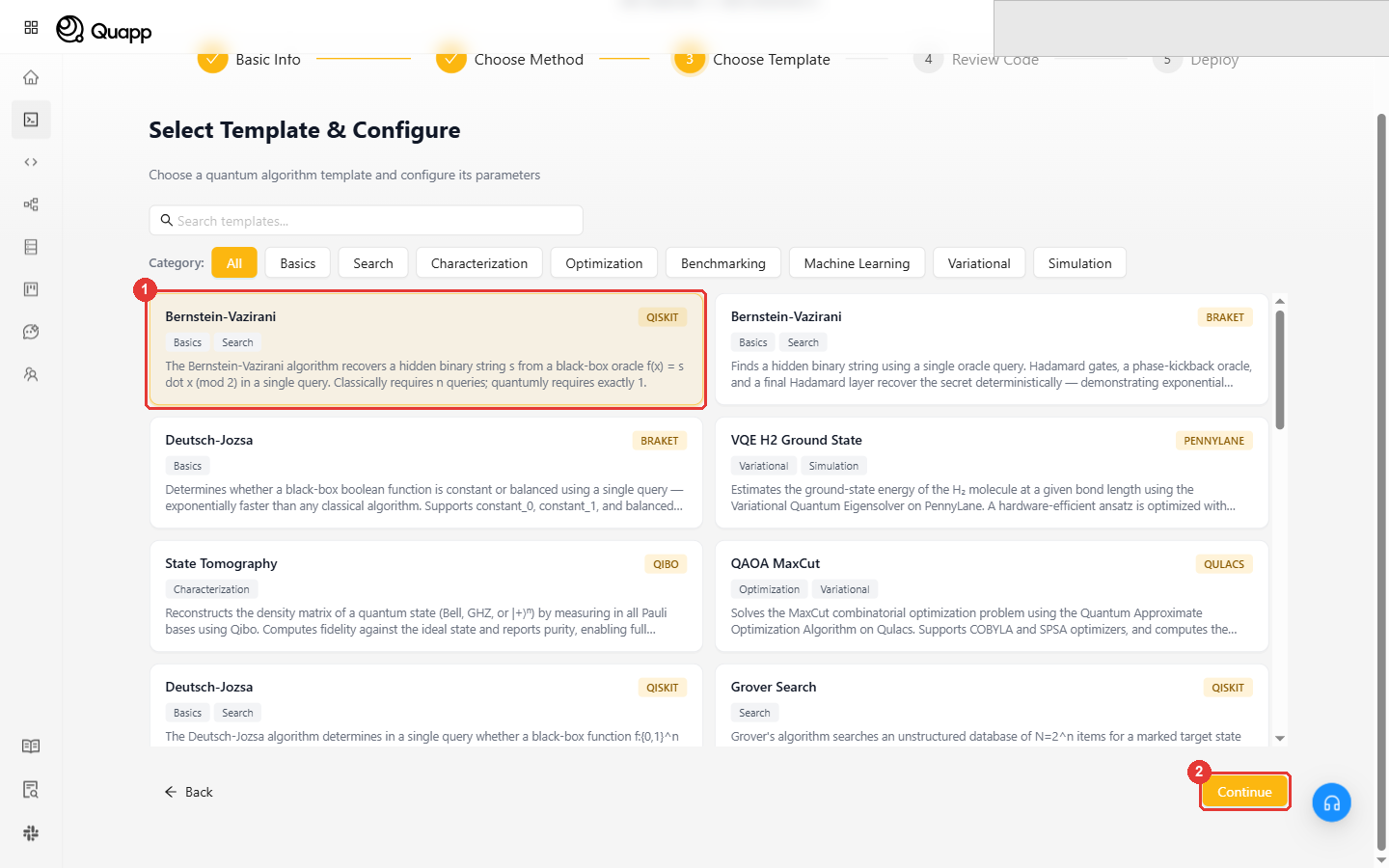Pick the Grover Search template card
1389x868 pixels.
coord(992,705)
